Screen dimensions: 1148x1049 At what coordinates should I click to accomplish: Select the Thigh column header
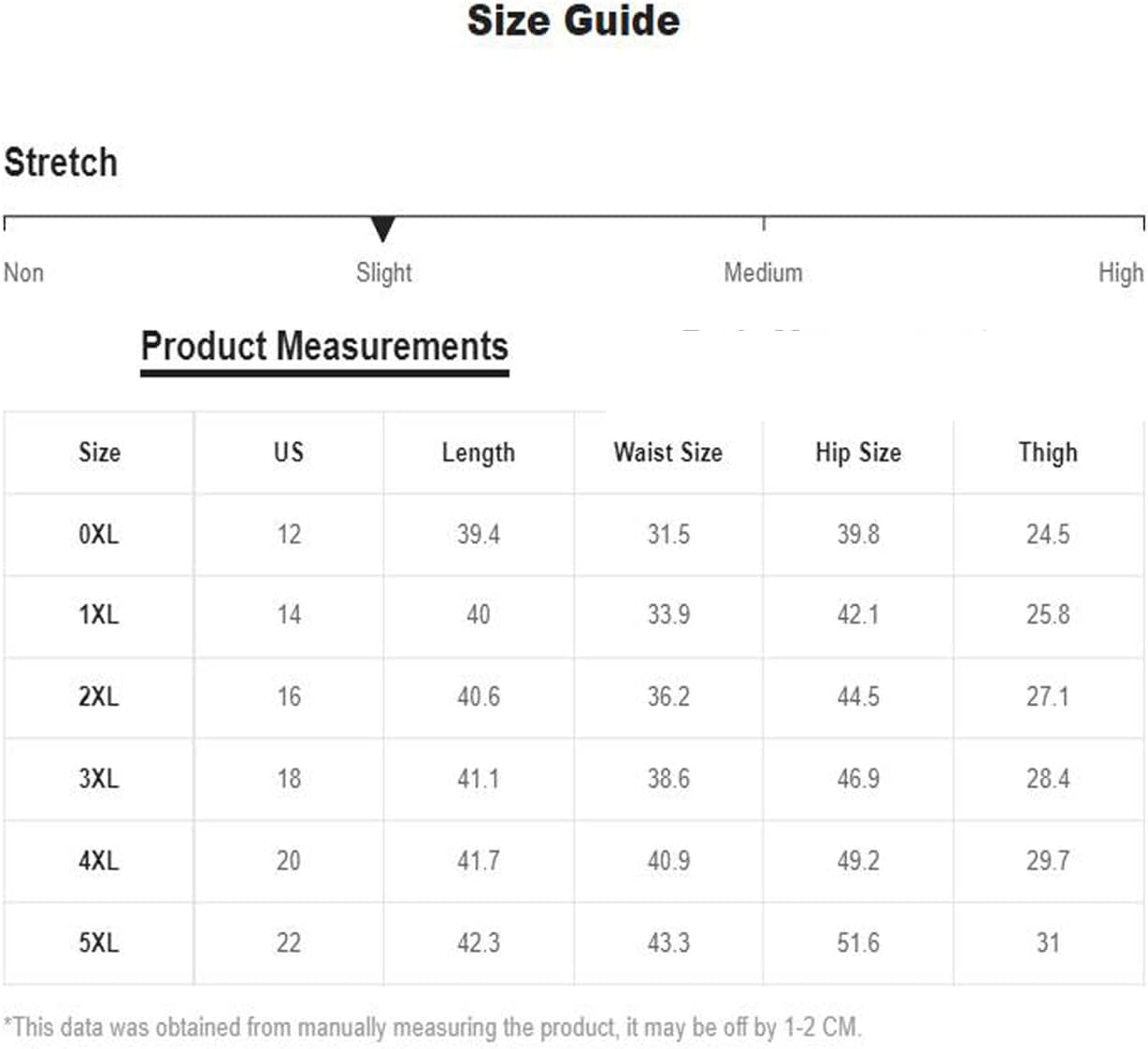click(x=1048, y=453)
